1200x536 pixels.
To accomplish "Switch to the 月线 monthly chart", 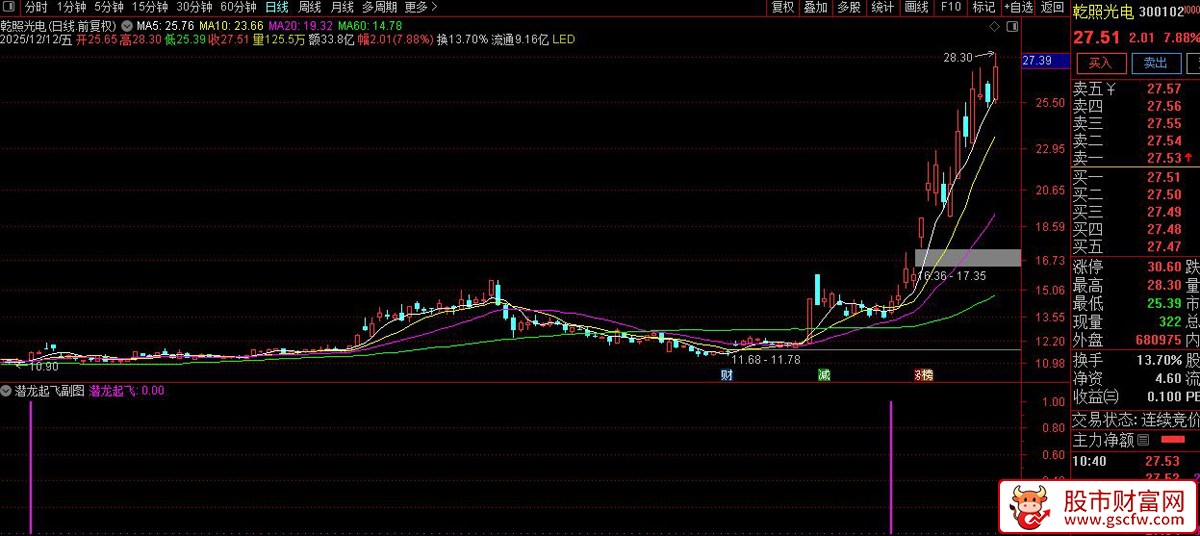I will pos(343,7).
